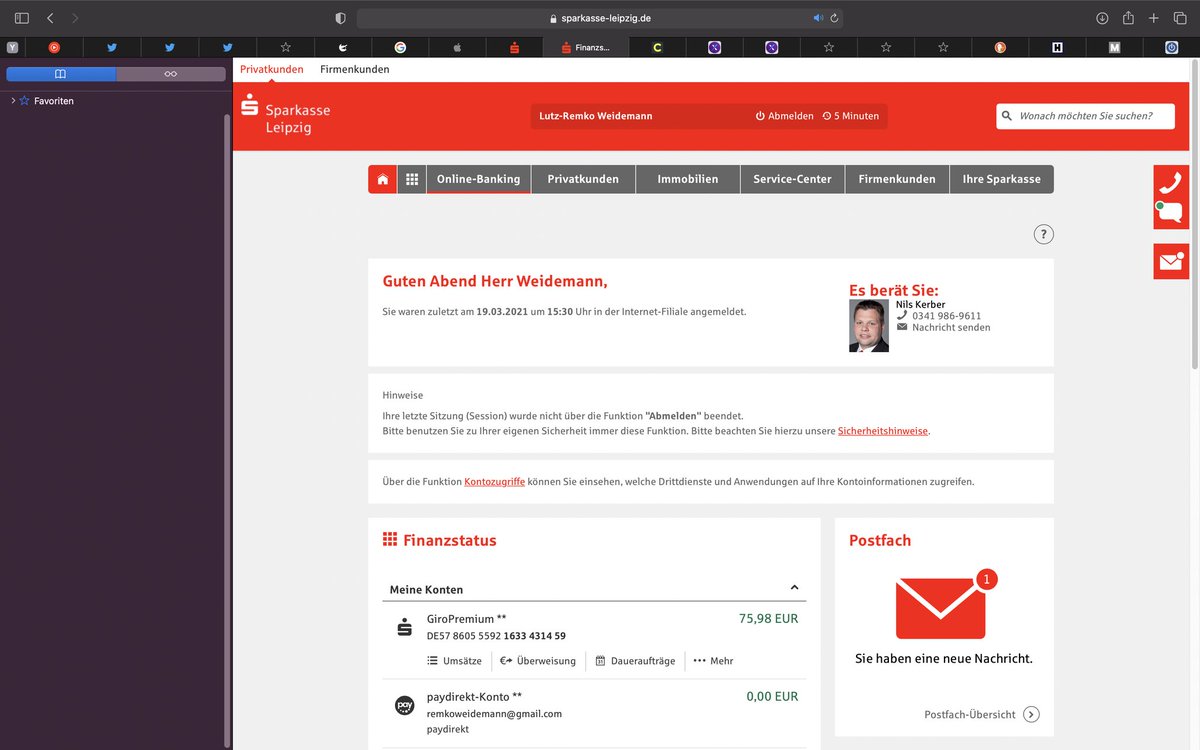The width and height of the screenshot is (1200, 750).
Task: Click the GiroPremium account Sparkasse icon
Action: point(404,628)
